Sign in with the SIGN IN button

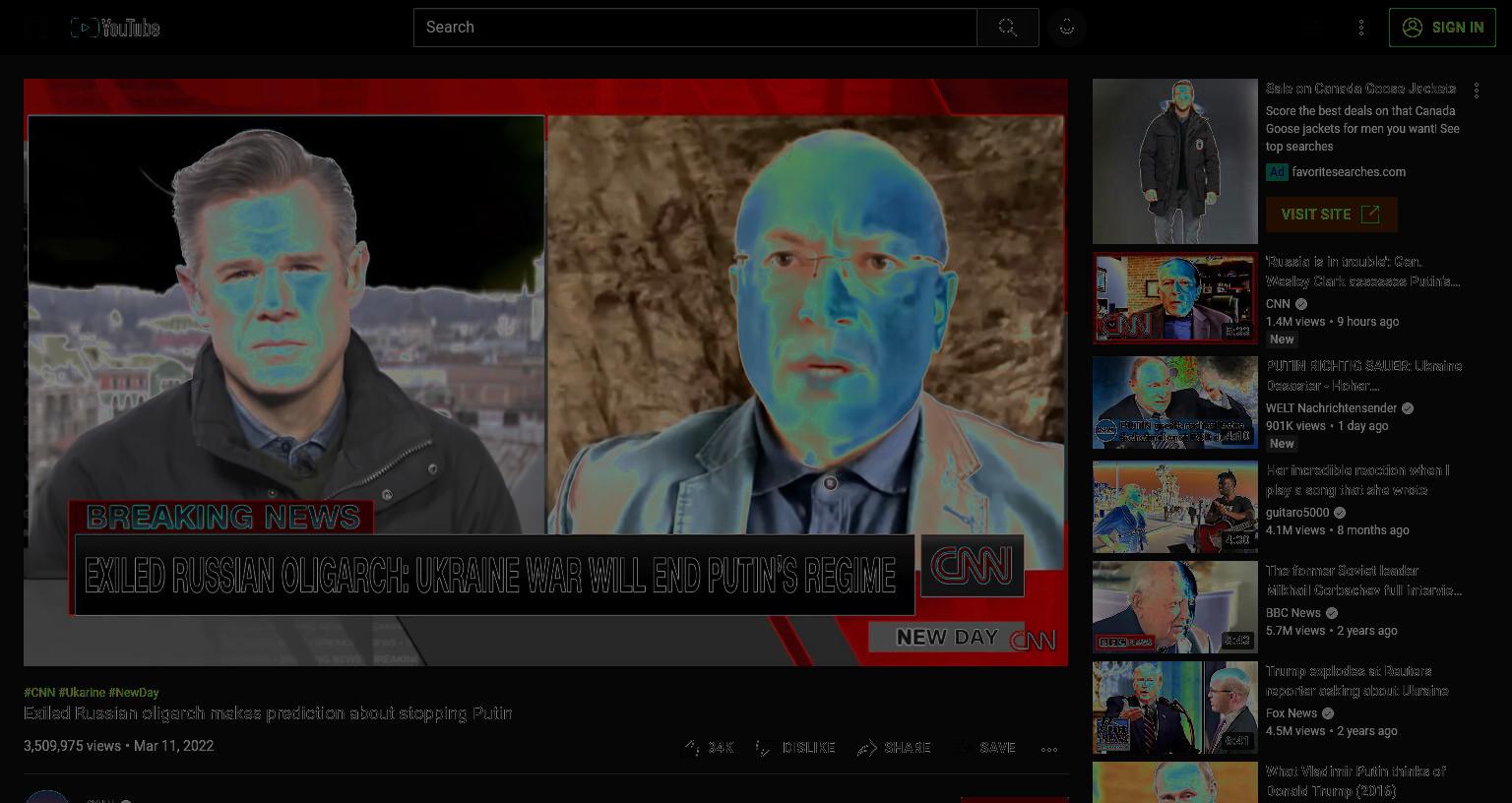point(1442,28)
